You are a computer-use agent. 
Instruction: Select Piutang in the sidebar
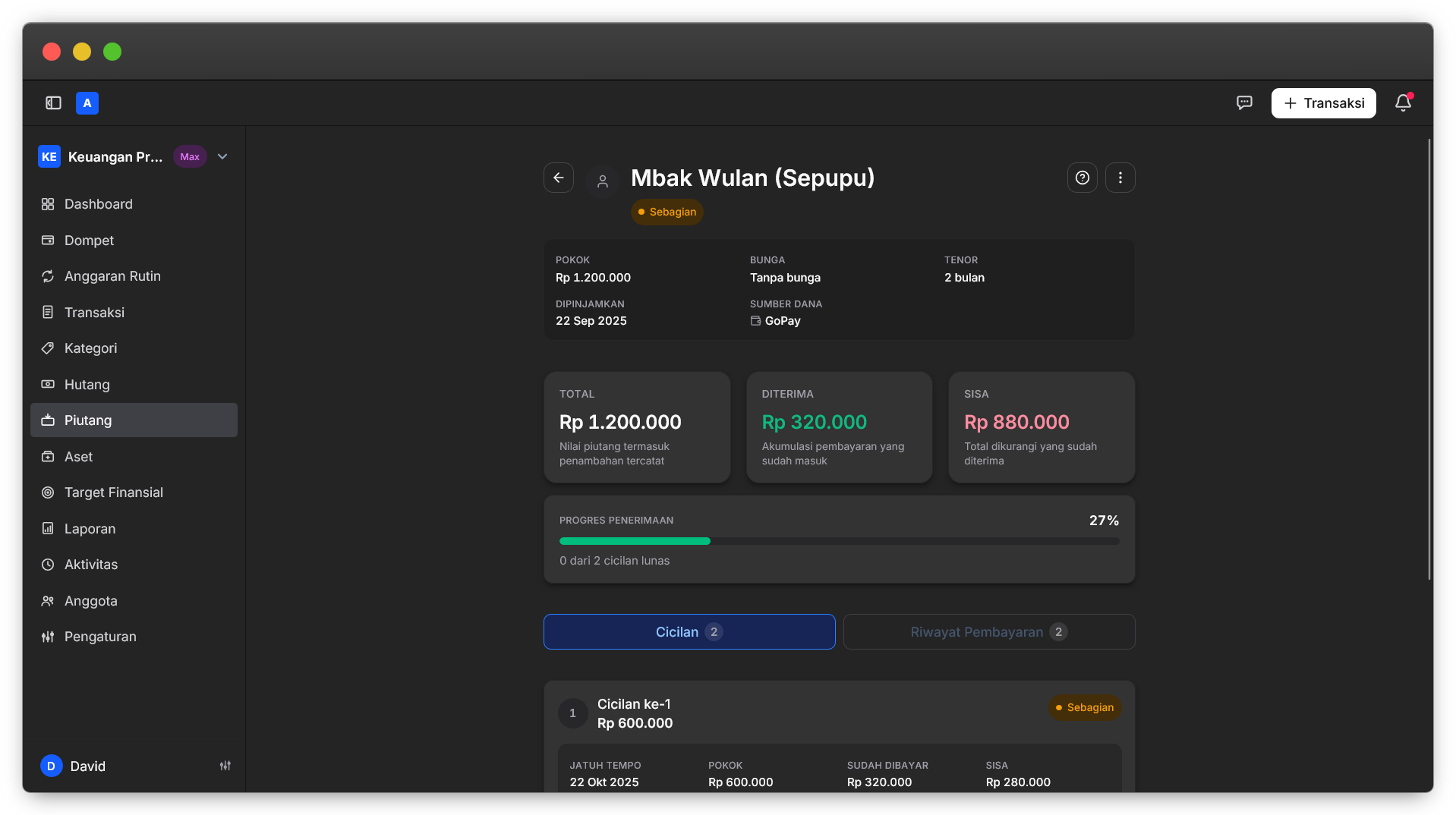click(x=134, y=420)
